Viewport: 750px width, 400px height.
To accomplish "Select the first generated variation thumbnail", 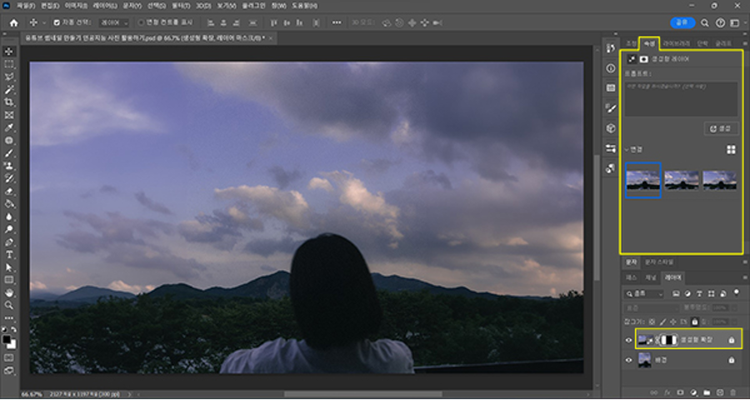I will click(643, 180).
